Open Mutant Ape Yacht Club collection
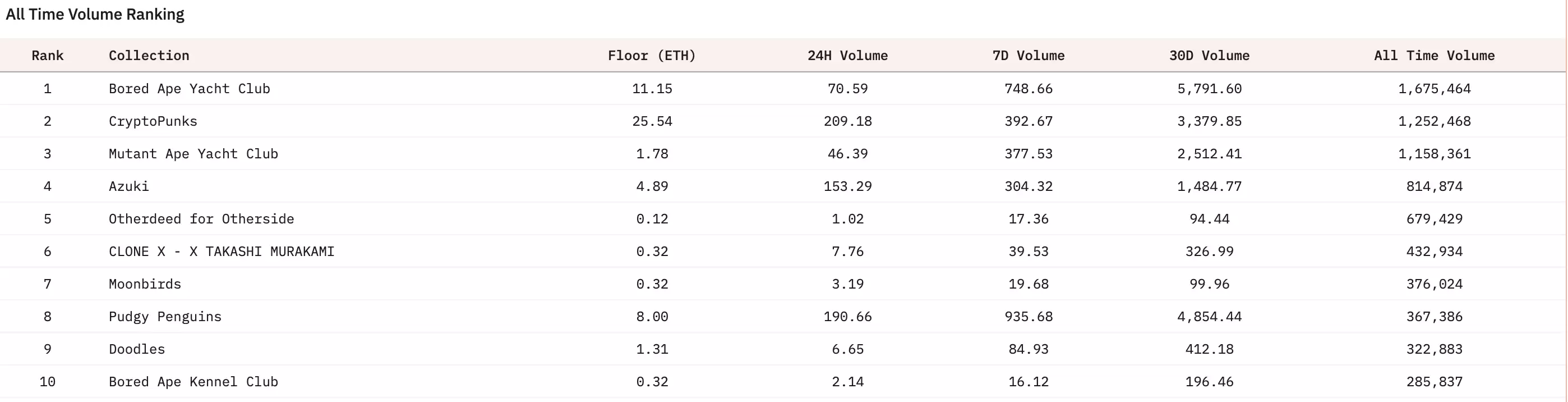 tap(193, 153)
